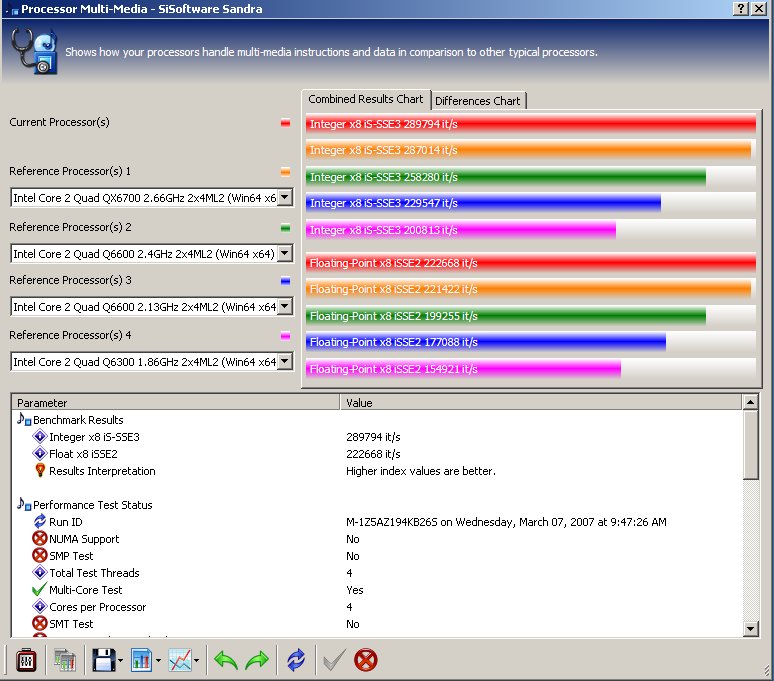Click the line graph icon in toolbar
This screenshot has height=681, width=774.
coord(180,660)
